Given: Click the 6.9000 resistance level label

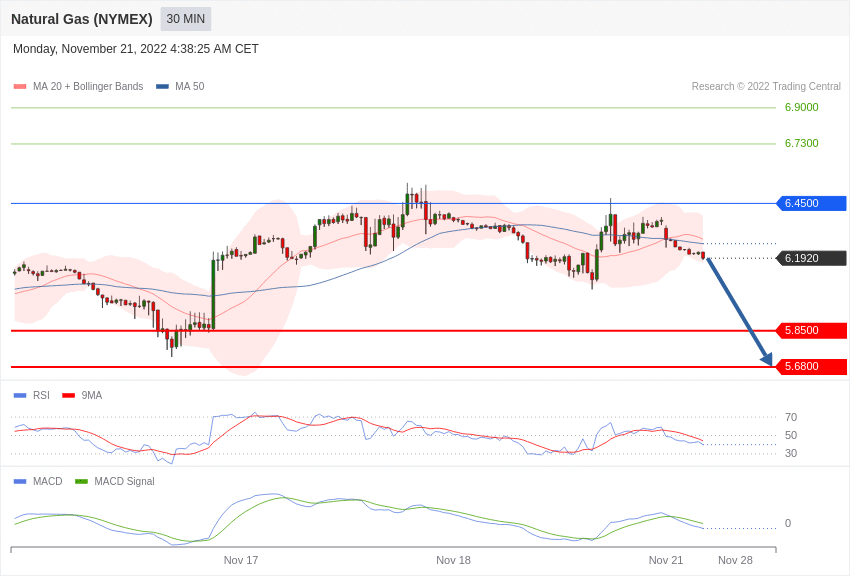Looking at the screenshot, I should tap(801, 107).
